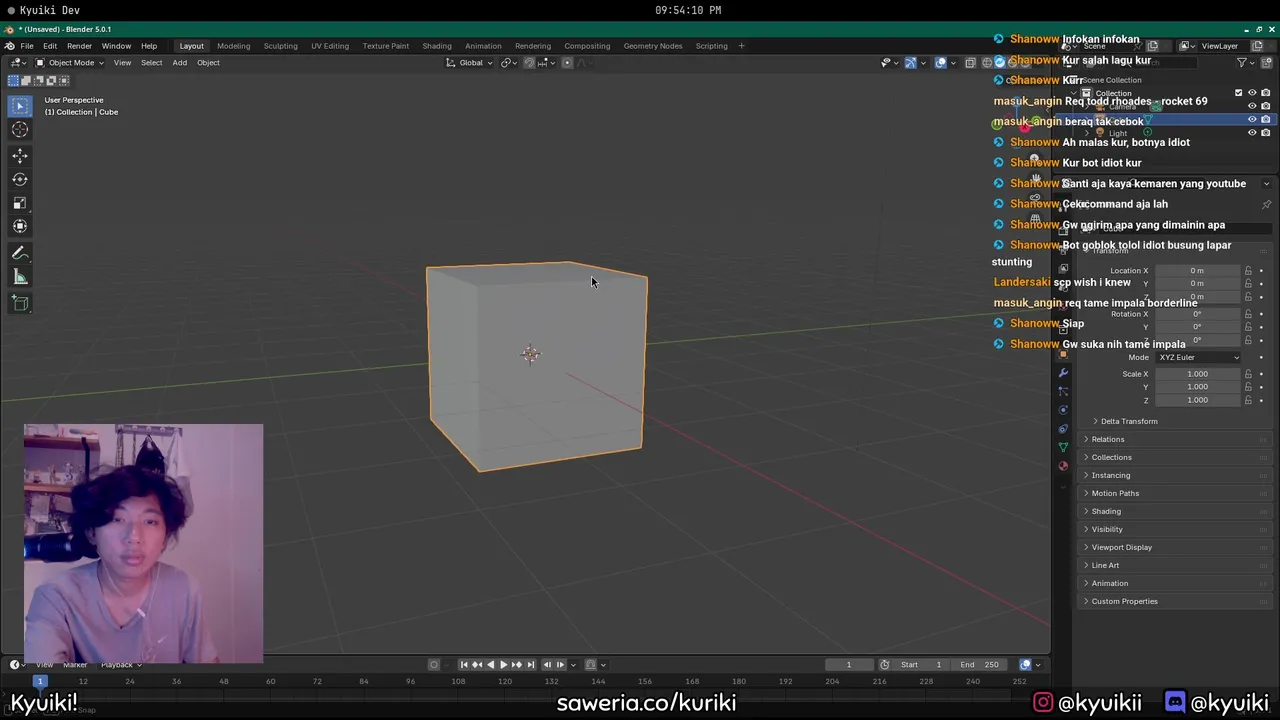Expand the Light item in outliner

coord(1088,133)
